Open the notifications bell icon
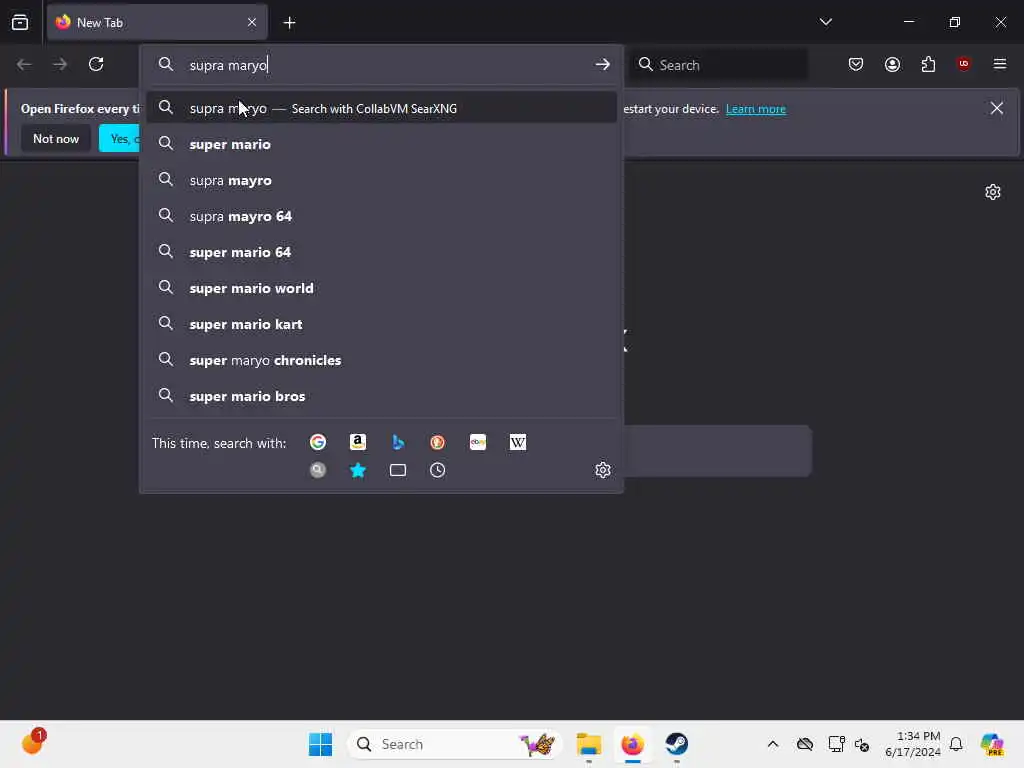The image size is (1024, 768). [x=956, y=744]
